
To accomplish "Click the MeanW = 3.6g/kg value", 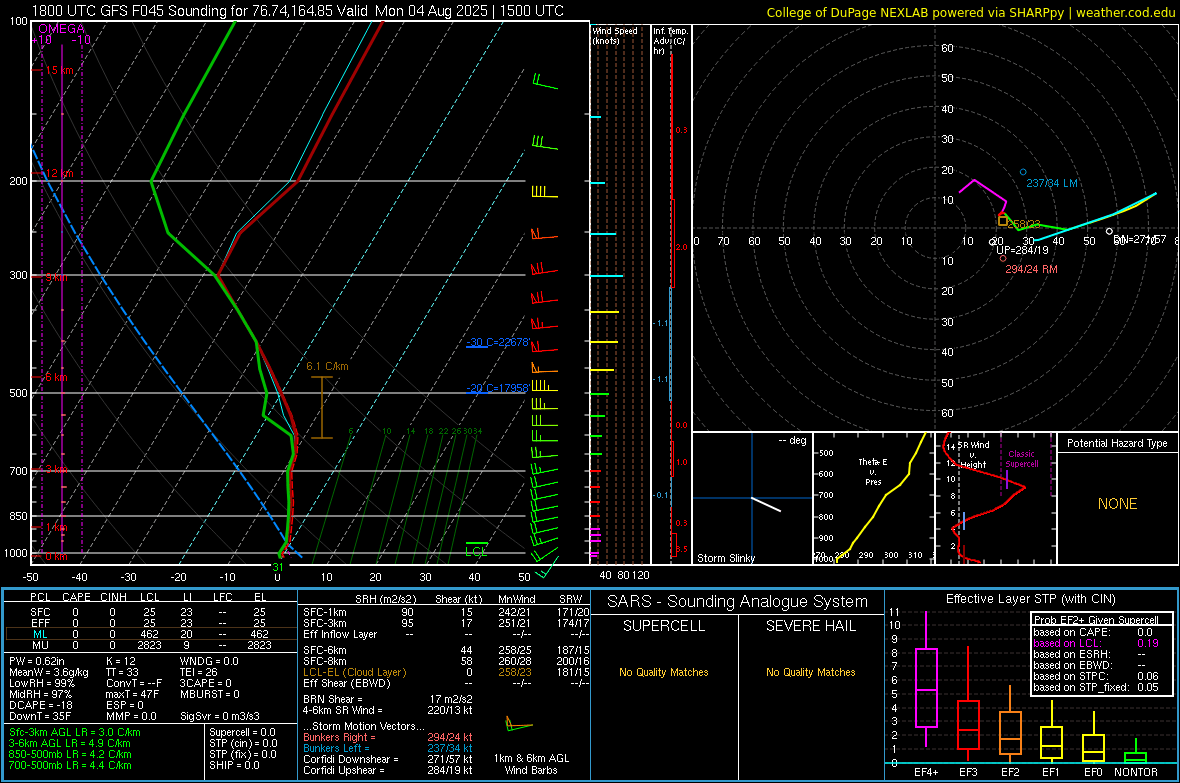I will tap(49, 672).
